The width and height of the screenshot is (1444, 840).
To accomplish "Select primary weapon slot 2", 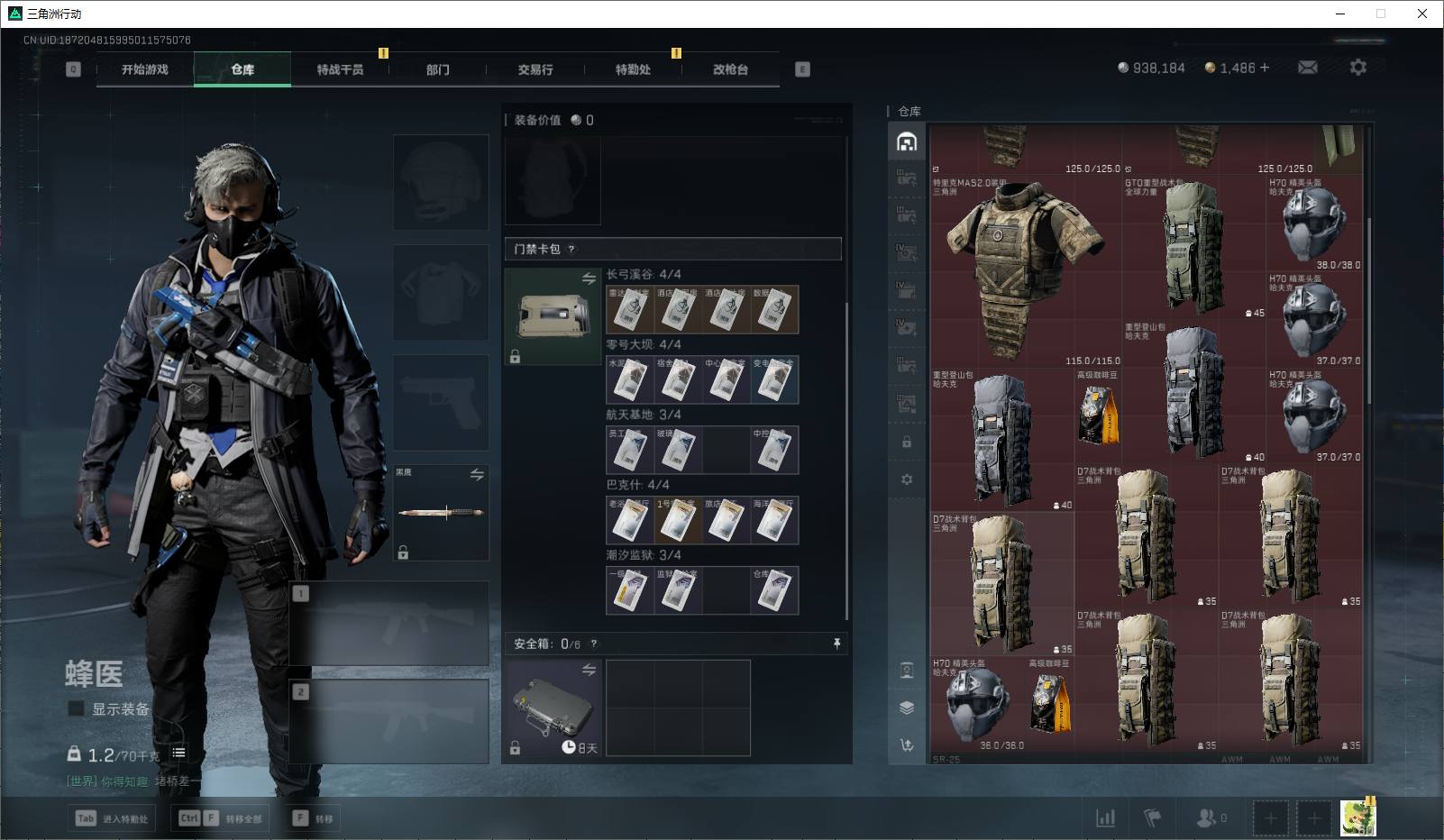I will click(389, 722).
